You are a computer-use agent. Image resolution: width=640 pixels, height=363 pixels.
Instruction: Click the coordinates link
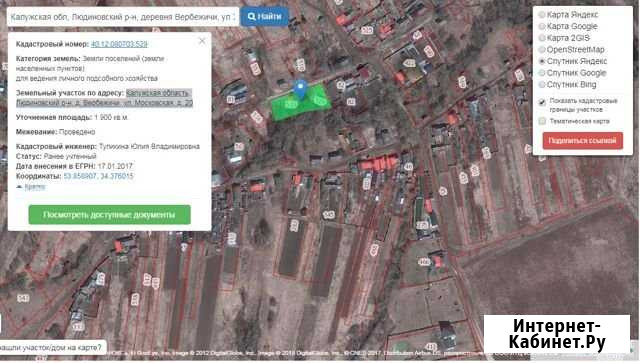[x=98, y=176]
